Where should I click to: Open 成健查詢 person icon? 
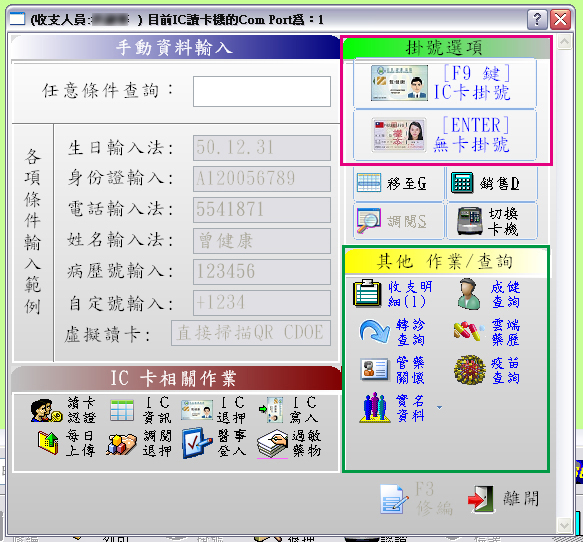468,294
